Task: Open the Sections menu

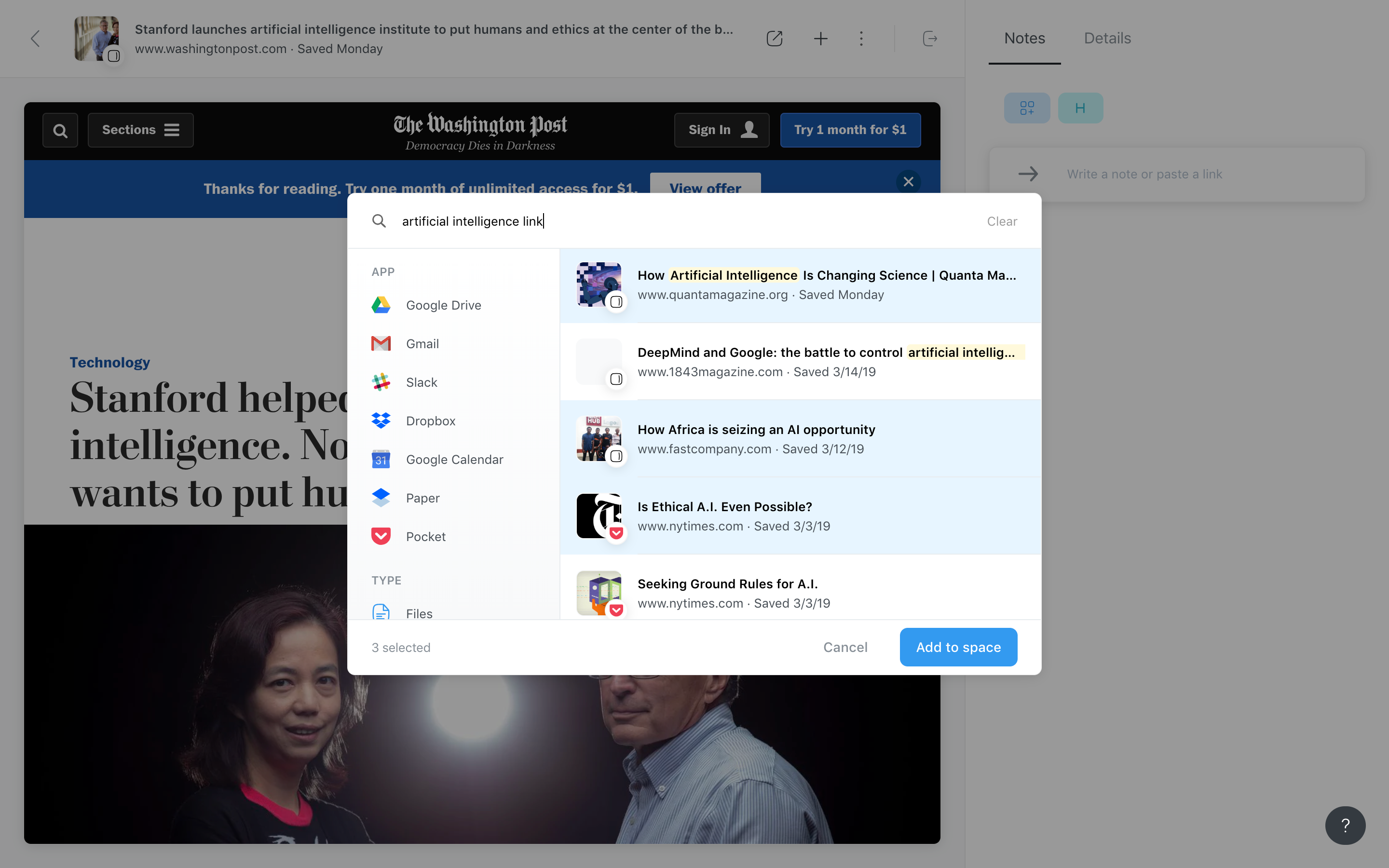Action: click(141, 130)
